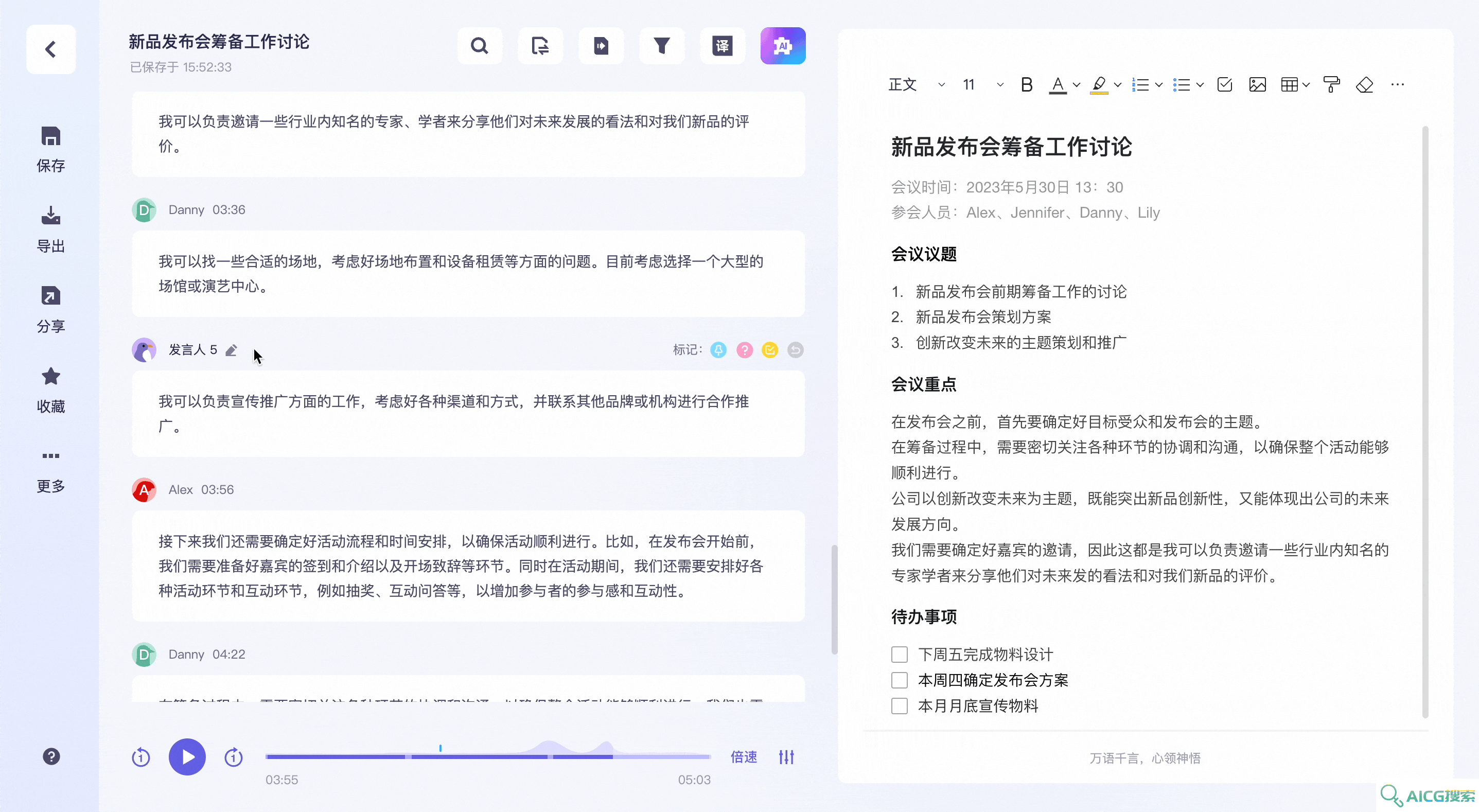Image resolution: width=1479 pixels, height=812 pixels.
Task: Insert a numbered list
Action: pos(1140,85)
